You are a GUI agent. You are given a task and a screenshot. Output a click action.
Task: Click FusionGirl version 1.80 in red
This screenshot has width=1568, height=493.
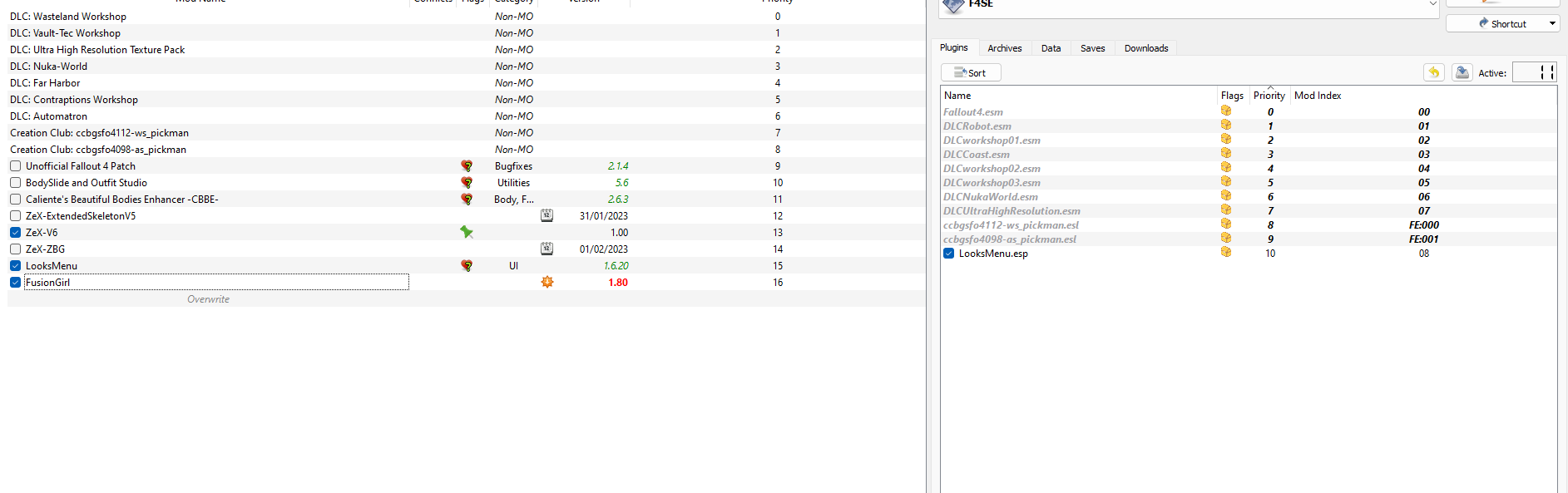tap(618, 283)
